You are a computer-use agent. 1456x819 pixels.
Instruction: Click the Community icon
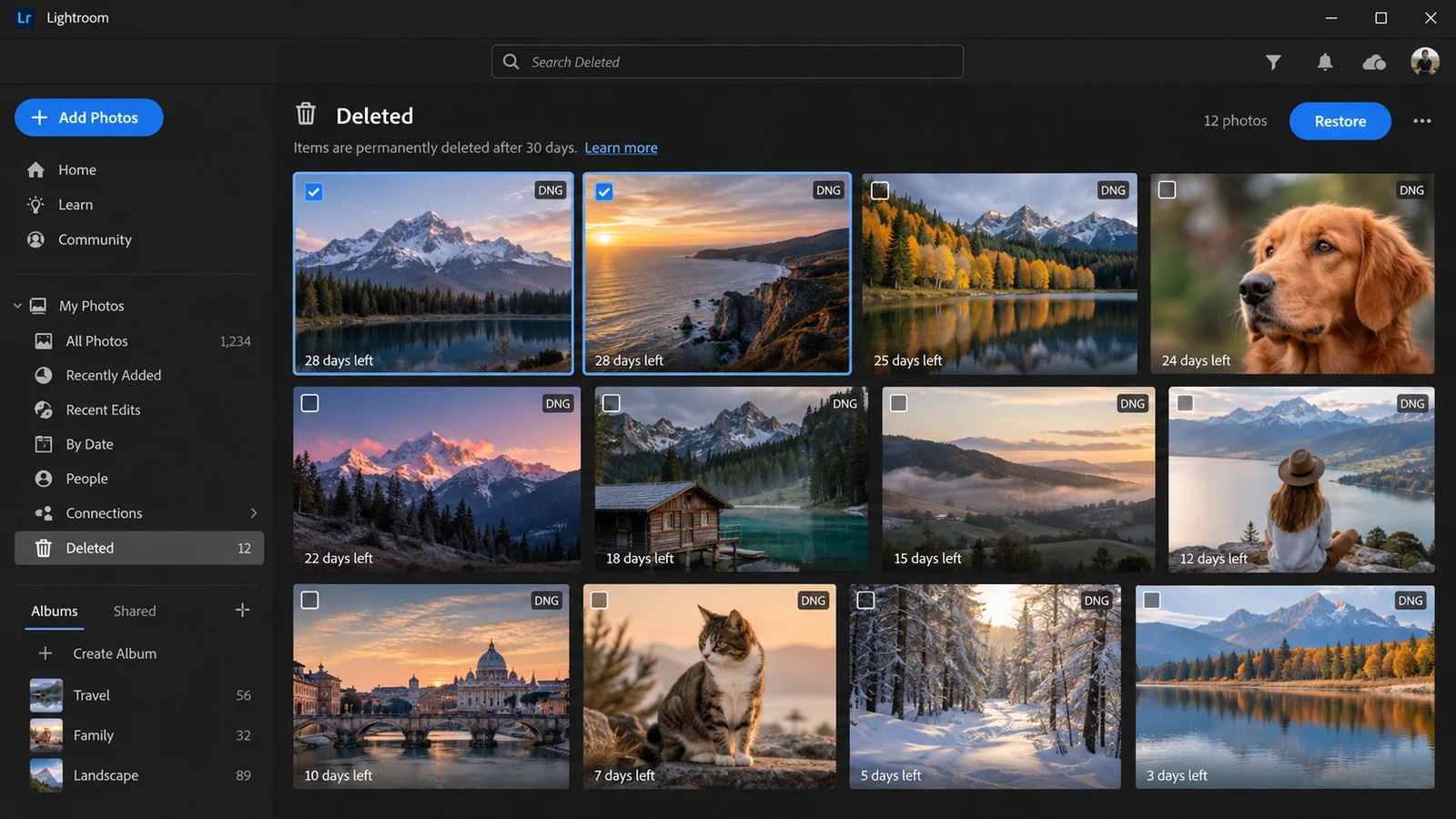[x=35, y=239]
